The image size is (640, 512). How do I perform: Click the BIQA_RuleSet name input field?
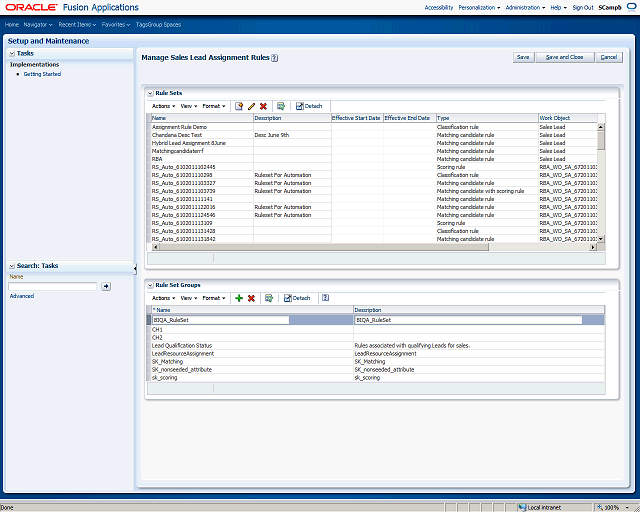[221, 320]
